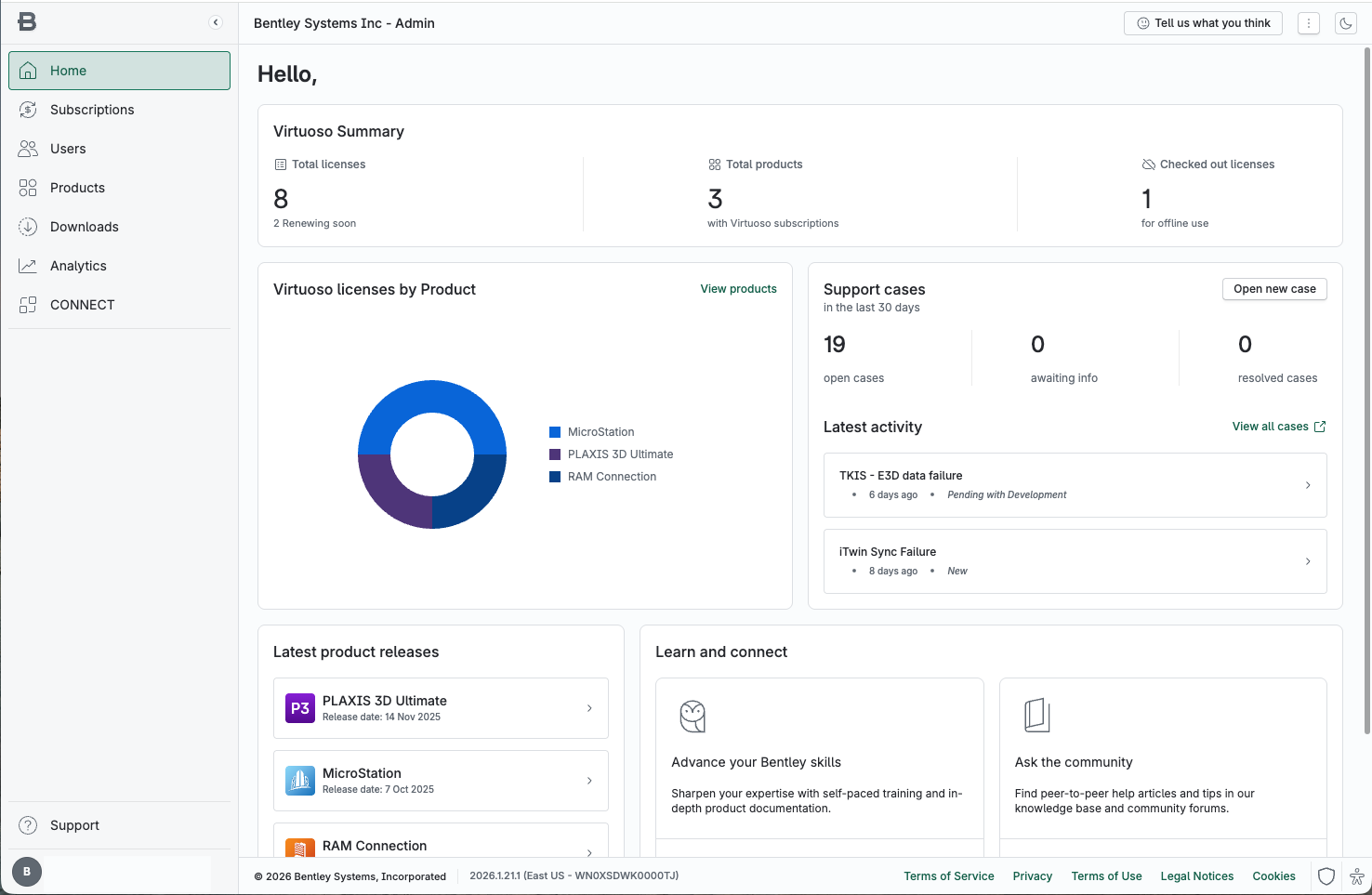Open the PLAXIS 3D Ultimate release chevron
Screen dimensions: 1372x895
(x=589, y=708)
